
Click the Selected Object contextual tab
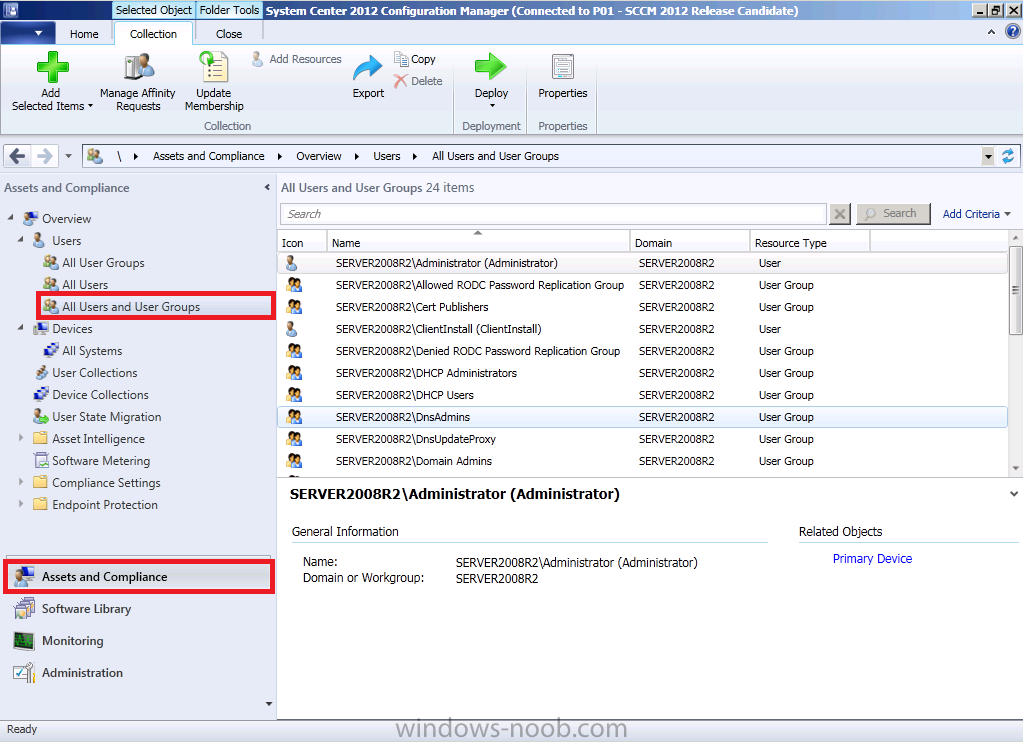154,10
